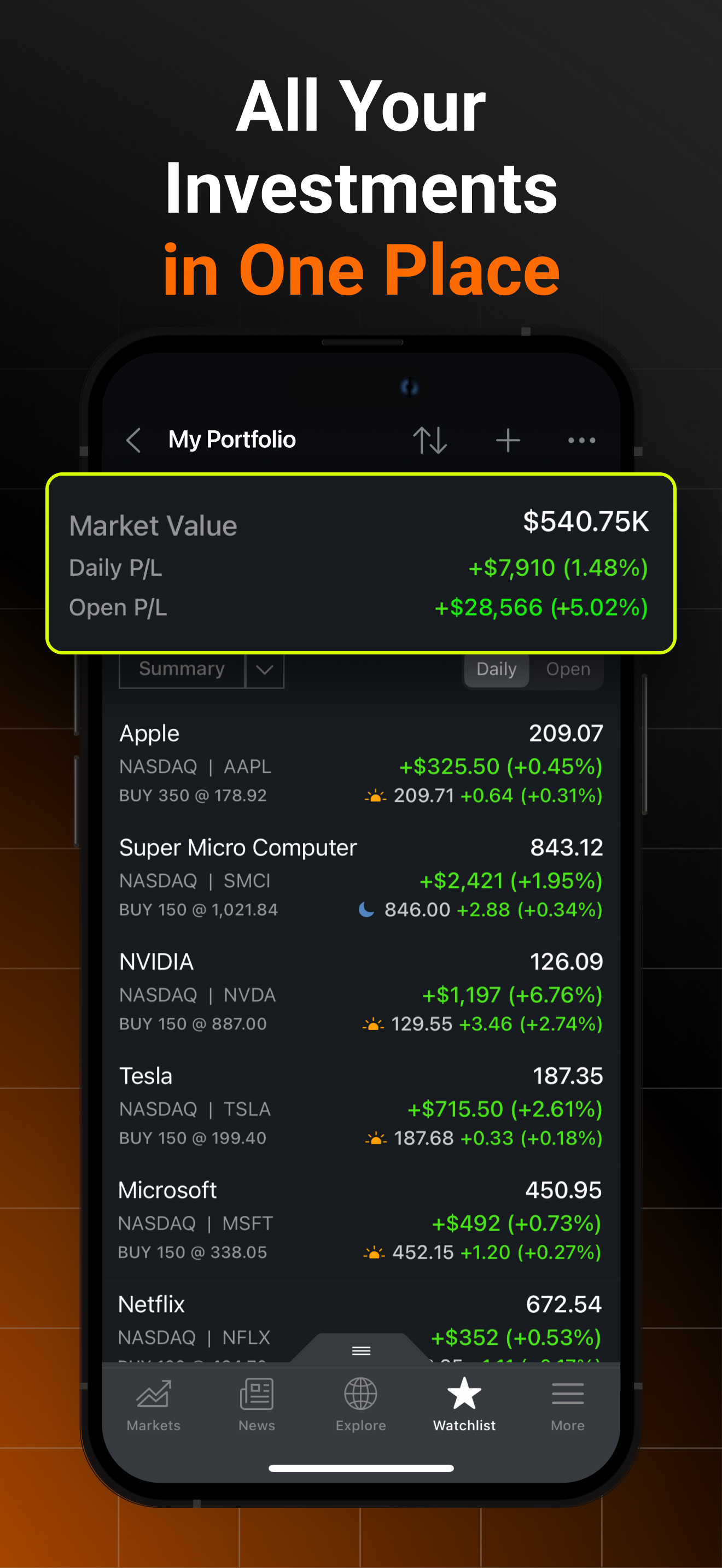
Task: Open the Apple AAPL holding row
Action: pos(360,764)
